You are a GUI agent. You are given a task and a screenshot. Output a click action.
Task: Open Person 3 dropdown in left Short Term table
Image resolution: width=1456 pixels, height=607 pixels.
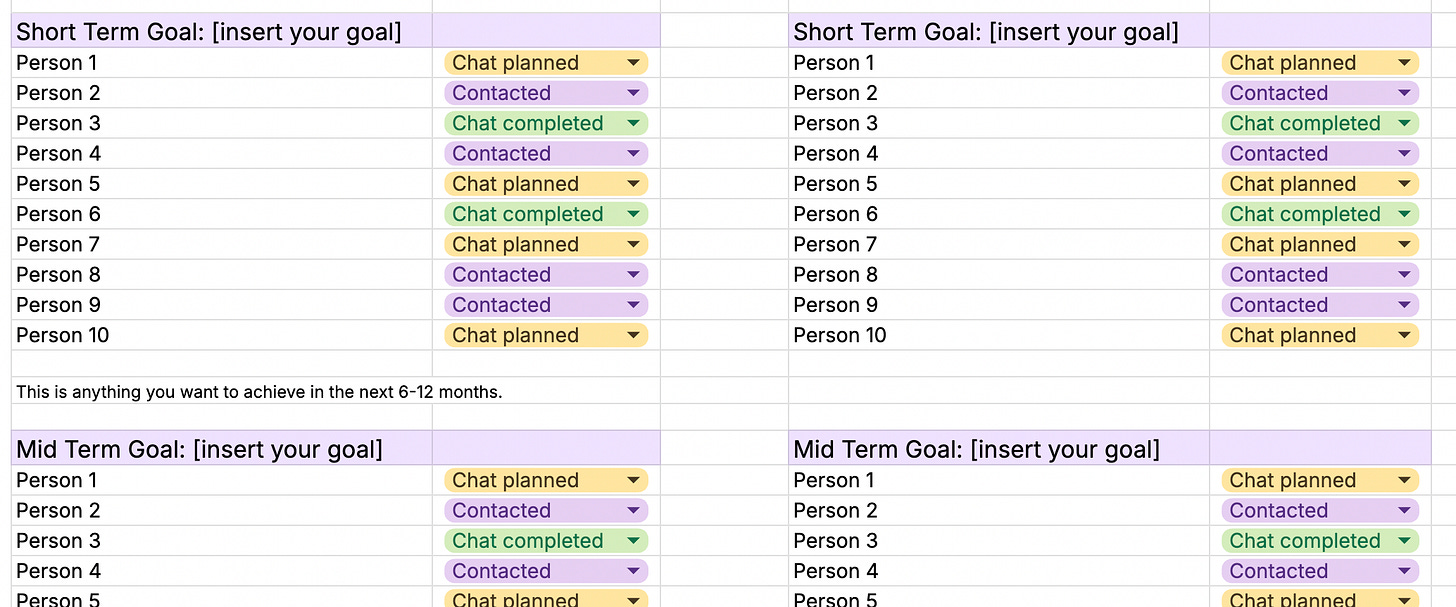[633, 124]
